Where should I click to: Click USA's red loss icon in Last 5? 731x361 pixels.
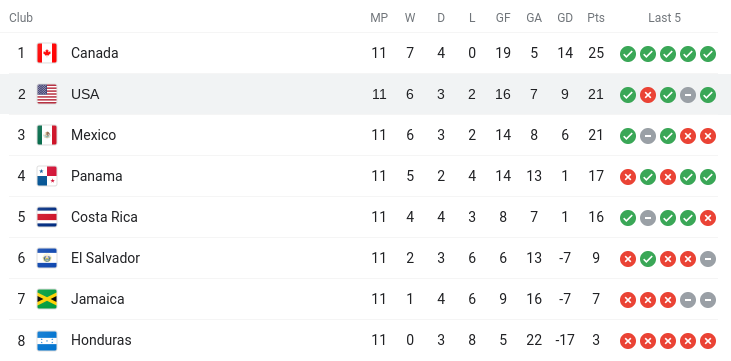click(x=648, y=95)
